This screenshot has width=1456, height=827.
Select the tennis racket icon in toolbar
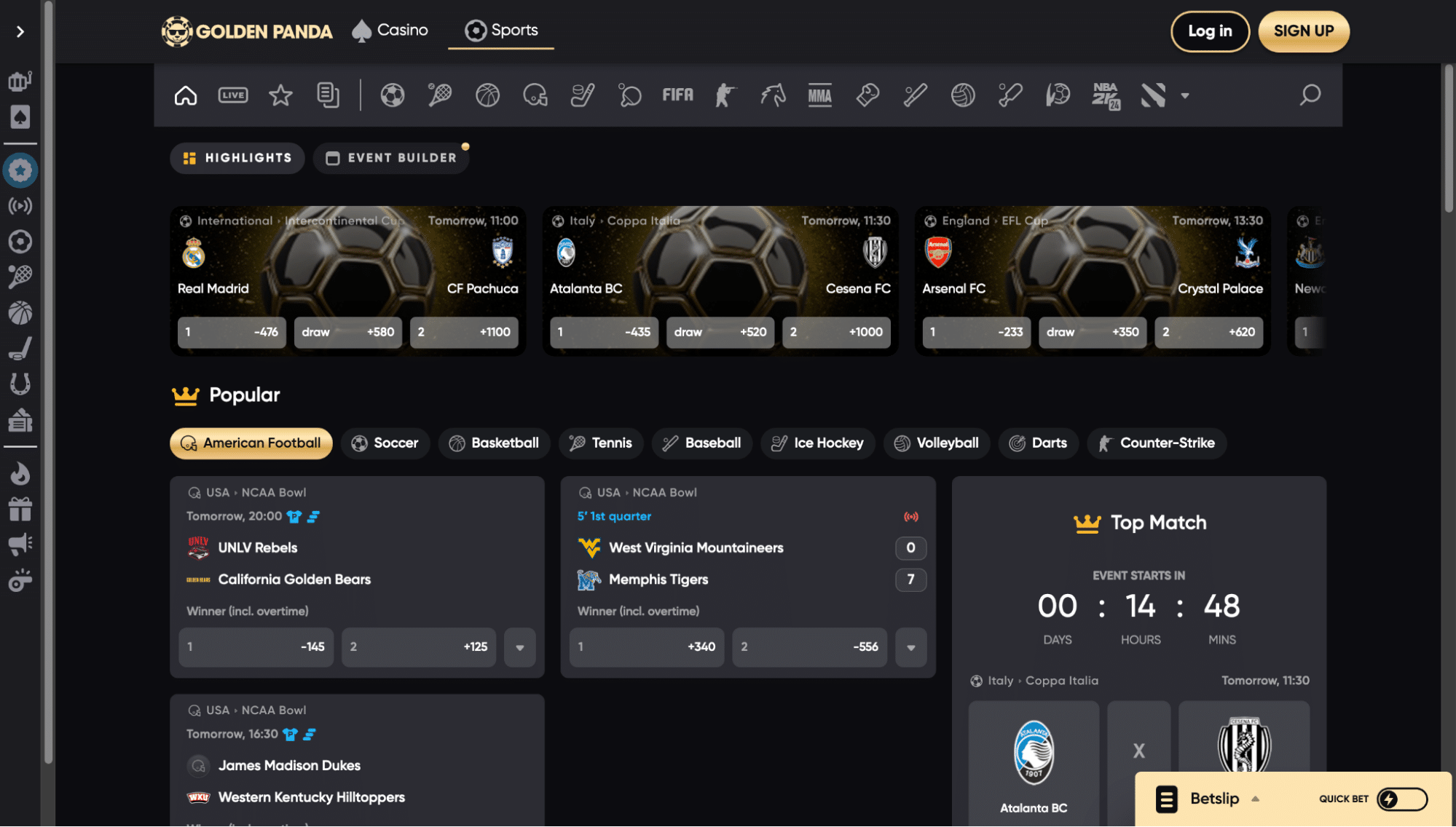click(x=440, y=95)
